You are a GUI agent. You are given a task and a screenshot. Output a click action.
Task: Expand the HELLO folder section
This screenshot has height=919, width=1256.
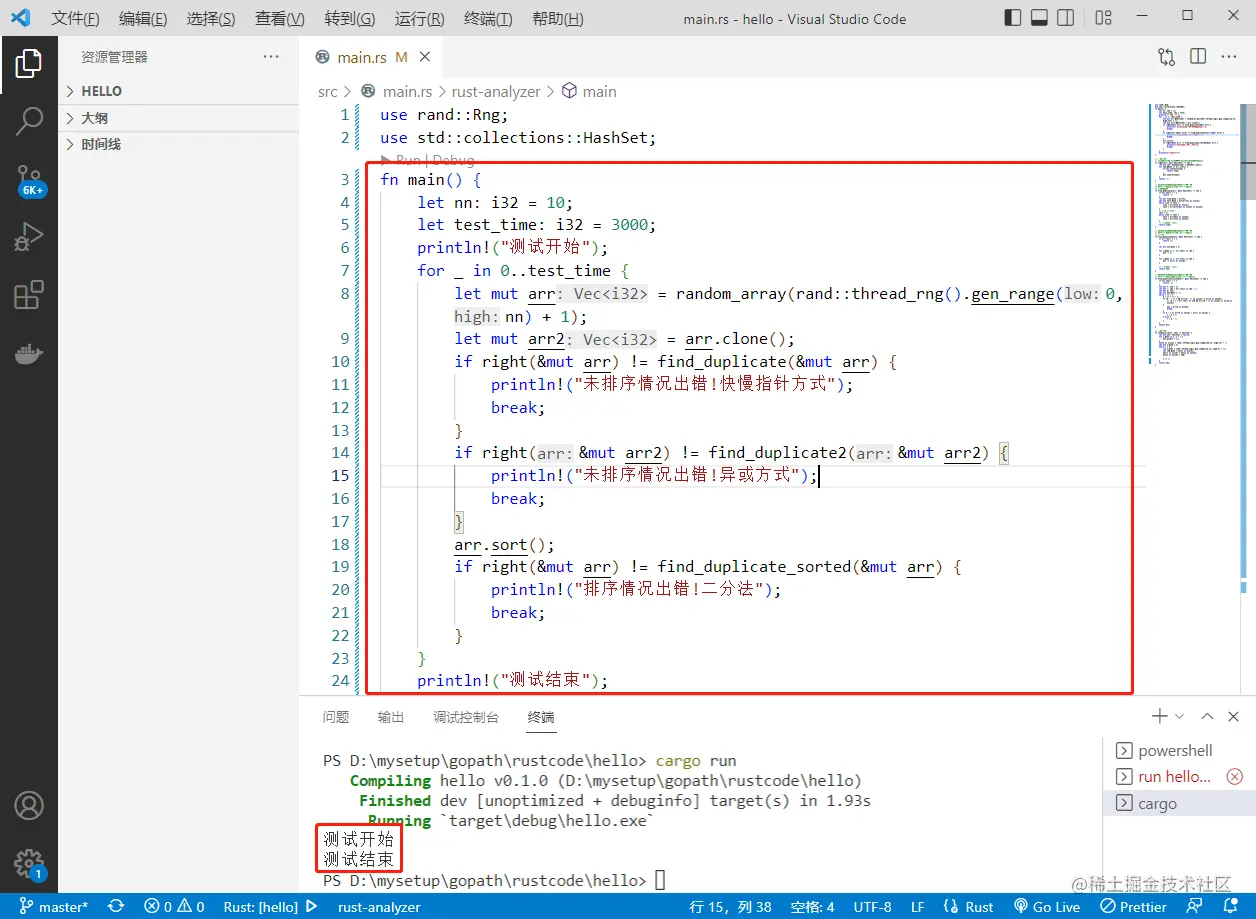coord(178,91)
